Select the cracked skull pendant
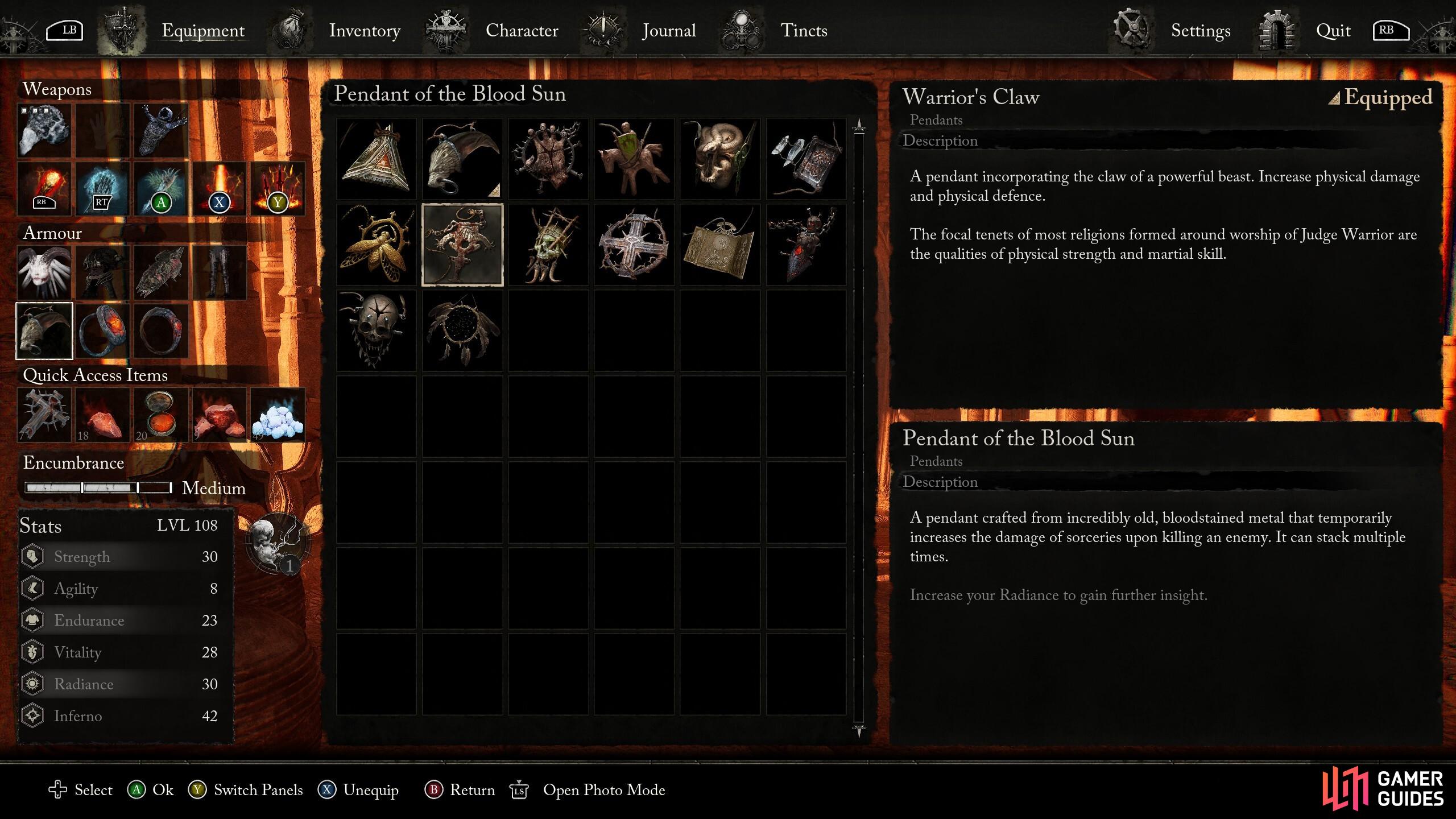The image size is (1456, 819). coord(376,331)
